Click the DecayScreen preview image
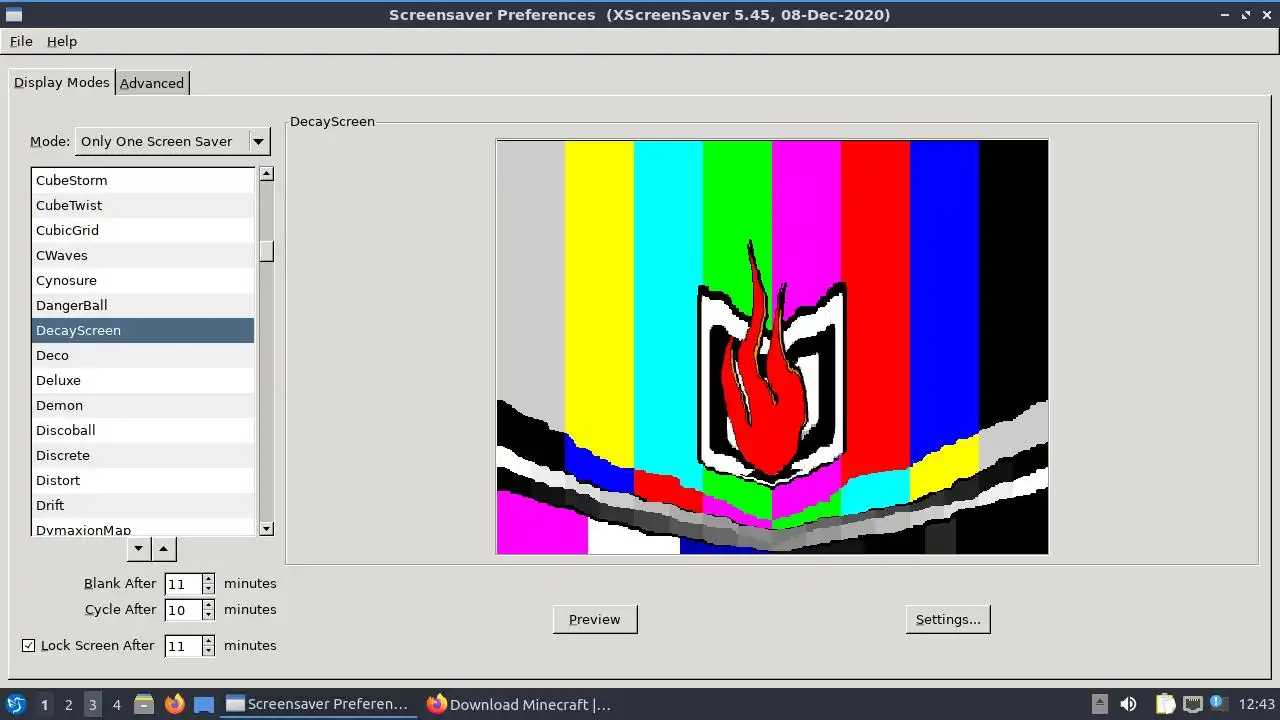 (772, 346)
